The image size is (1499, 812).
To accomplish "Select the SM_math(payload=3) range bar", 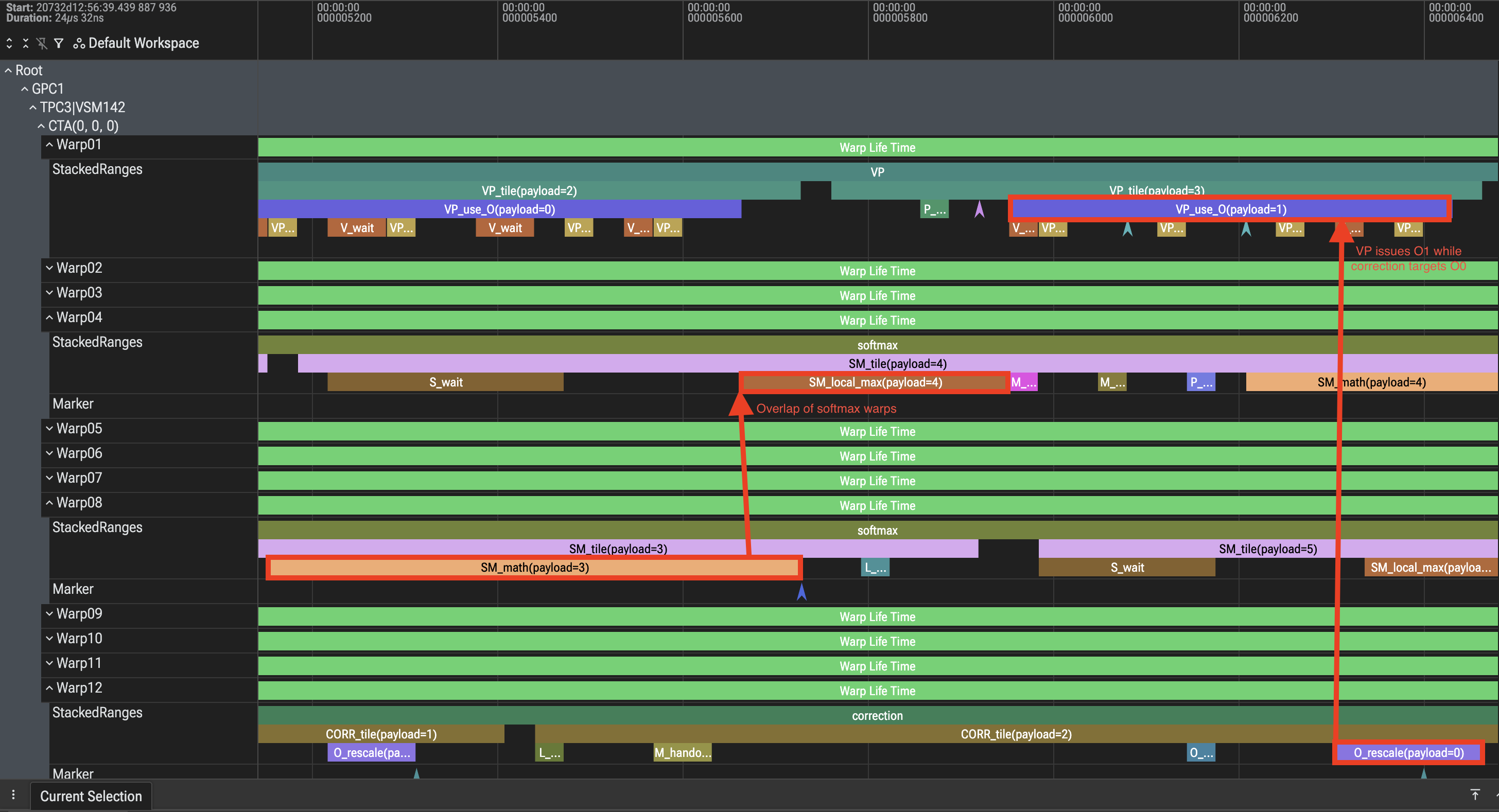I will pyautogui.click(x=534, y=568).
